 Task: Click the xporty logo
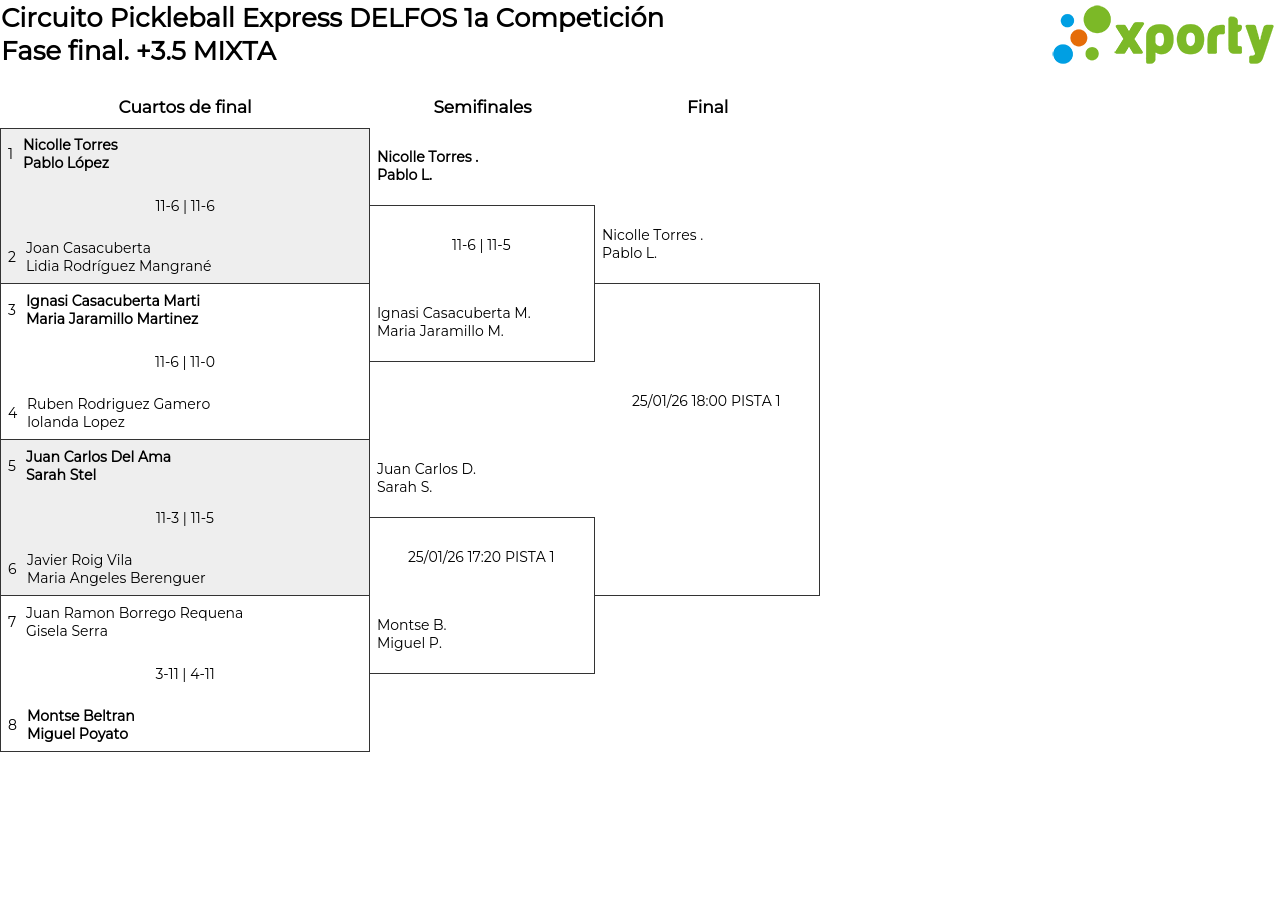(1162, 36)
